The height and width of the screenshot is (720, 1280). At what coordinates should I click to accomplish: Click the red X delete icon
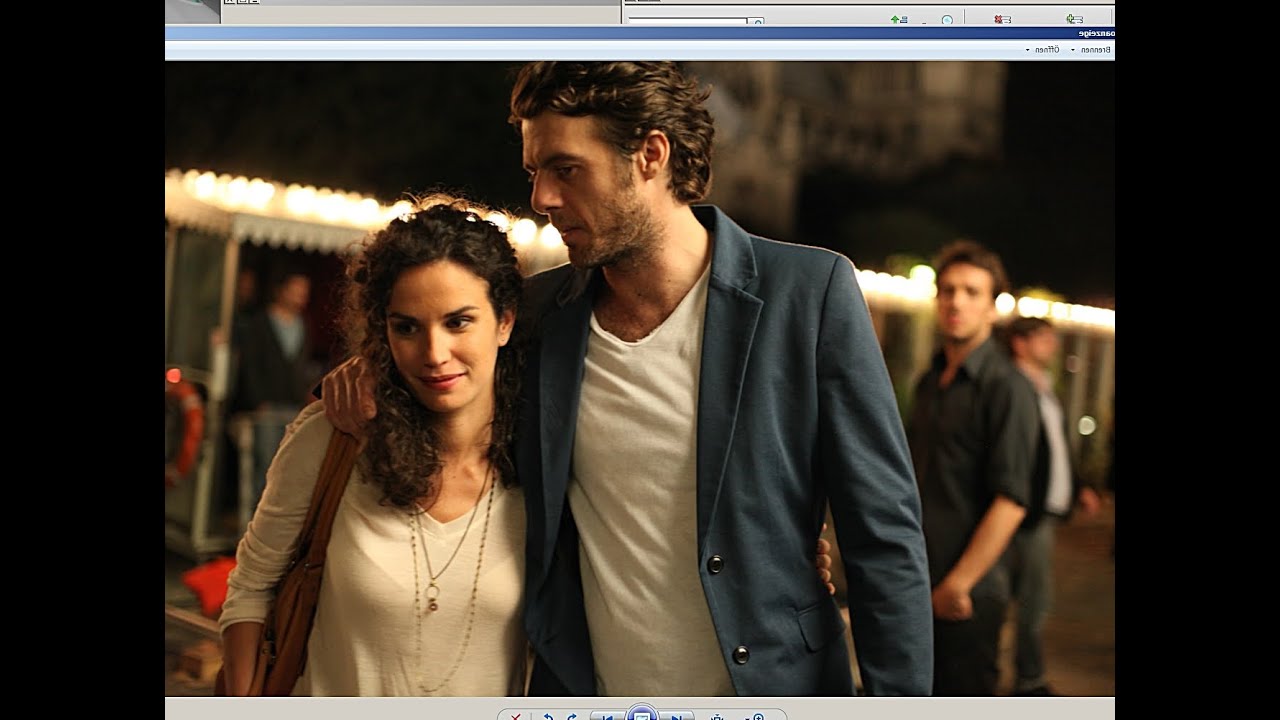pos(516,716)
